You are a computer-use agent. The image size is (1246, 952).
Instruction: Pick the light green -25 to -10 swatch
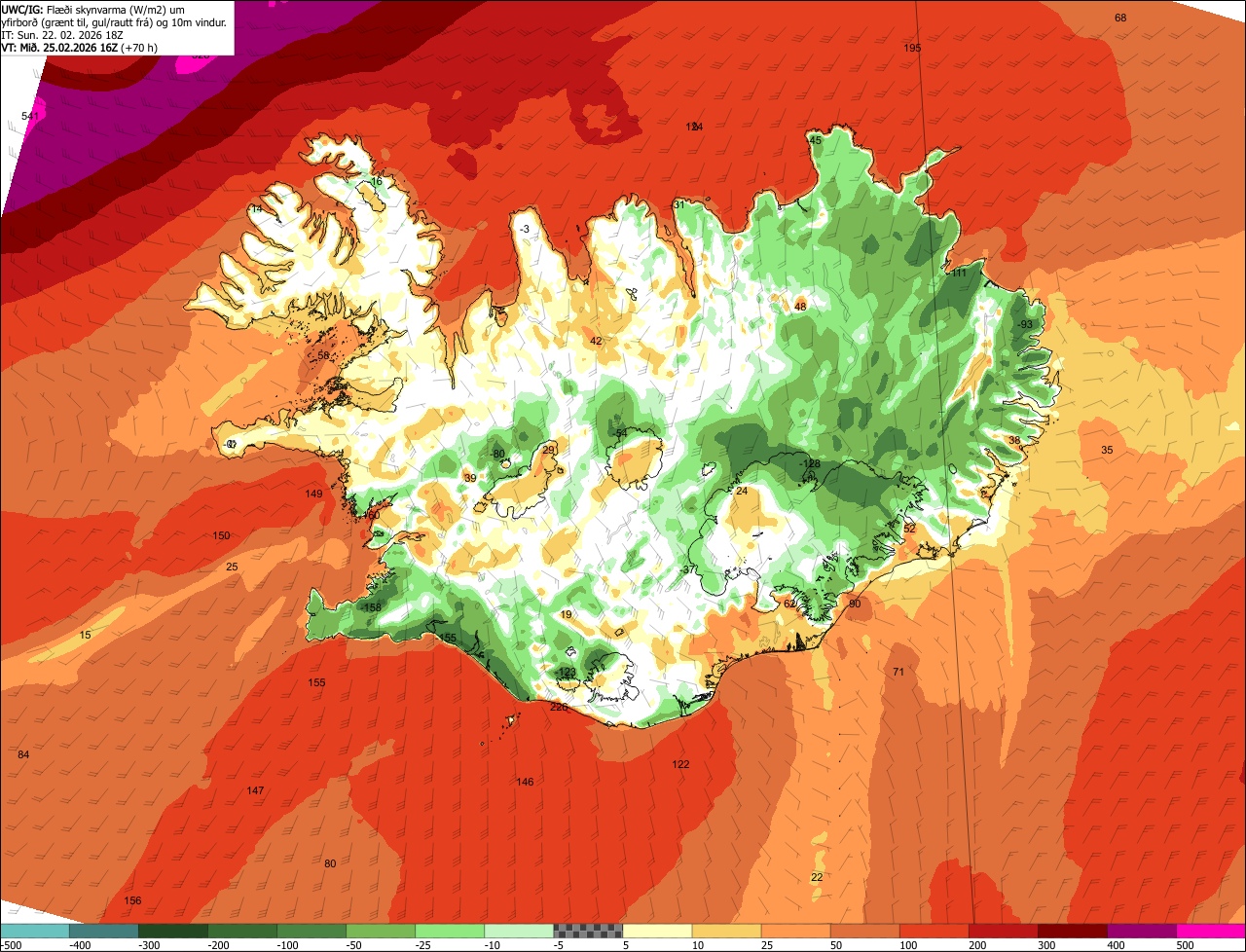(x=450, y=931)
